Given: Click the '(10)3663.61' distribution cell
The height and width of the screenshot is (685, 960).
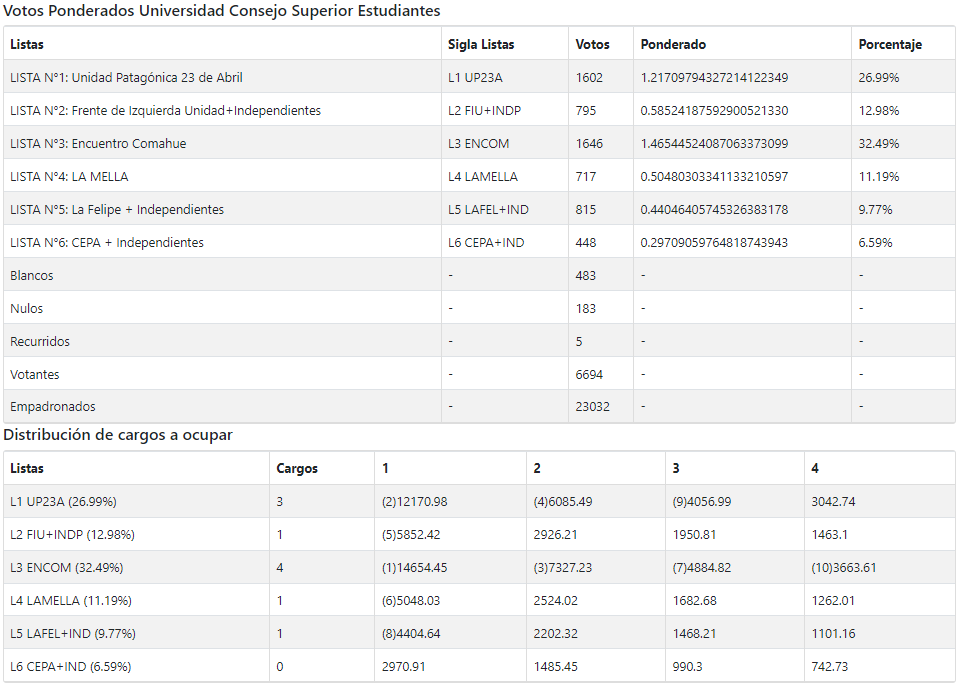Looking at the screenshot, I should point(846,568).
